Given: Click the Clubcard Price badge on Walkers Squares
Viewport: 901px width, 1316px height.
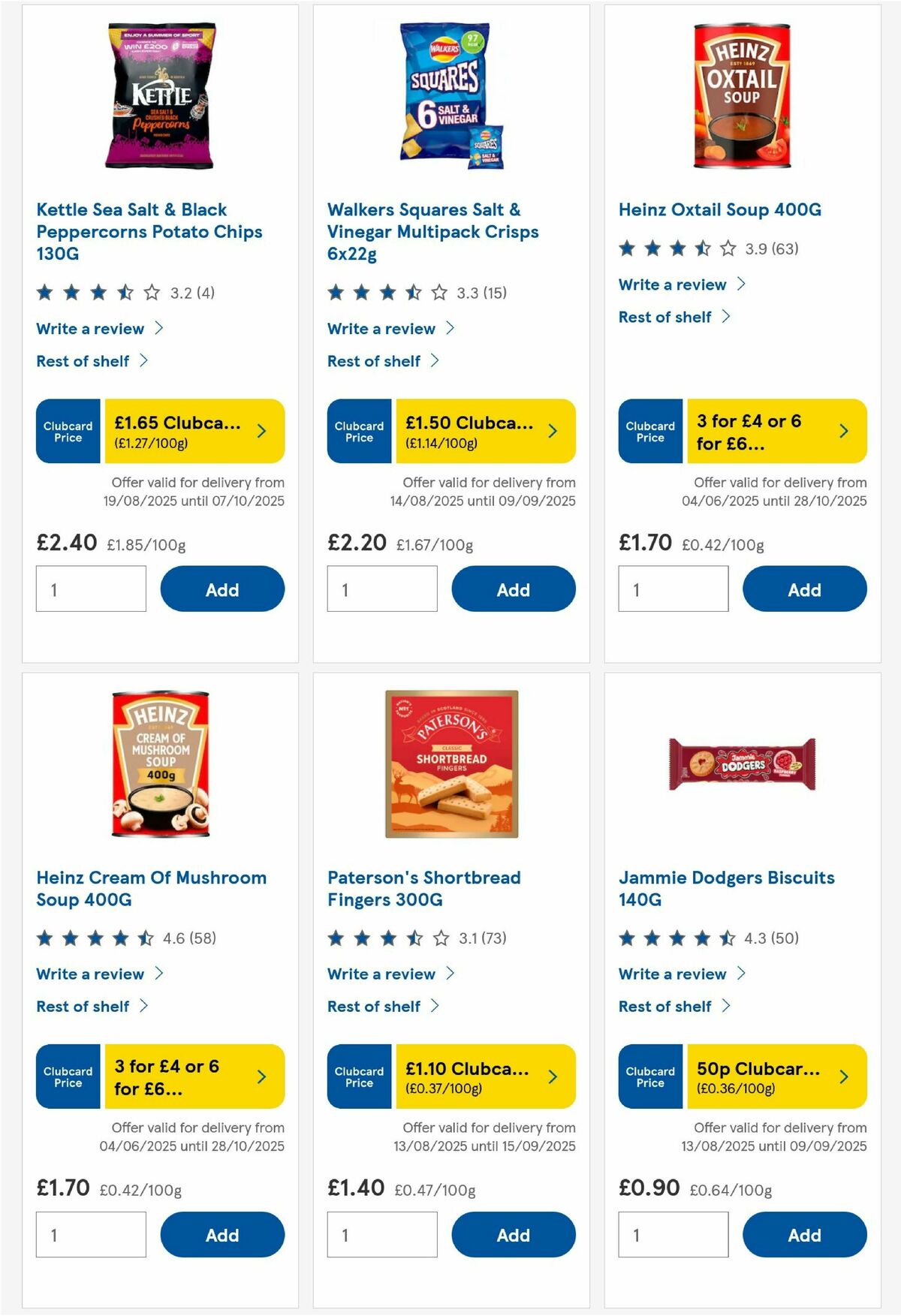Looking at the screenshot, I should pos(359,430).
